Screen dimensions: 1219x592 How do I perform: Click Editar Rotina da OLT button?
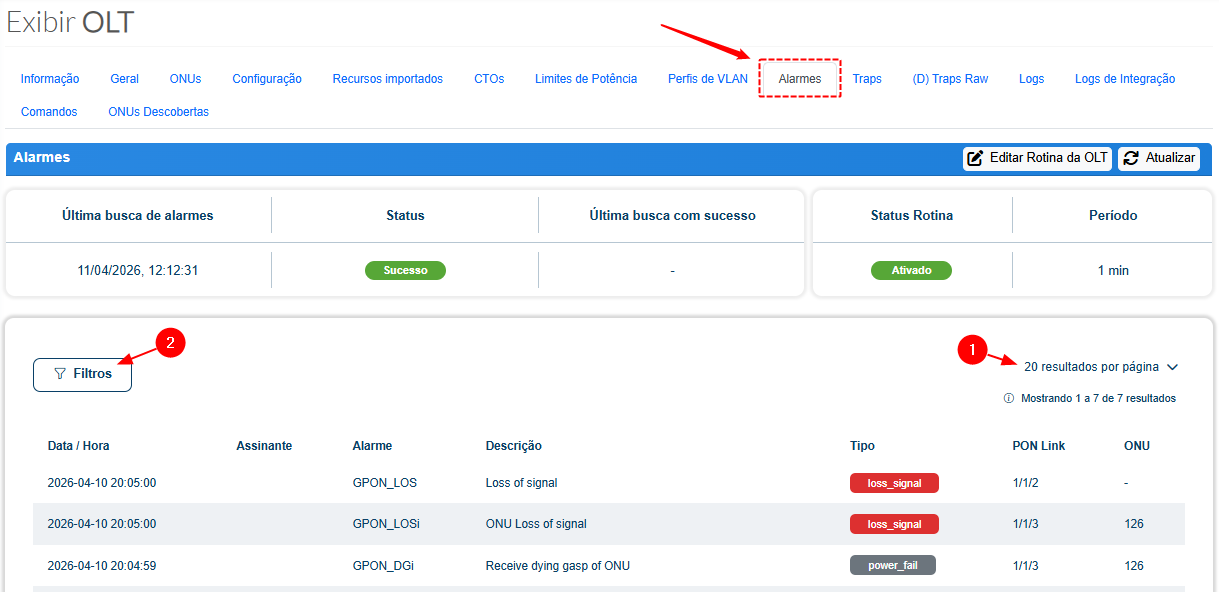pyautogui.click(x=1037, y=158)
